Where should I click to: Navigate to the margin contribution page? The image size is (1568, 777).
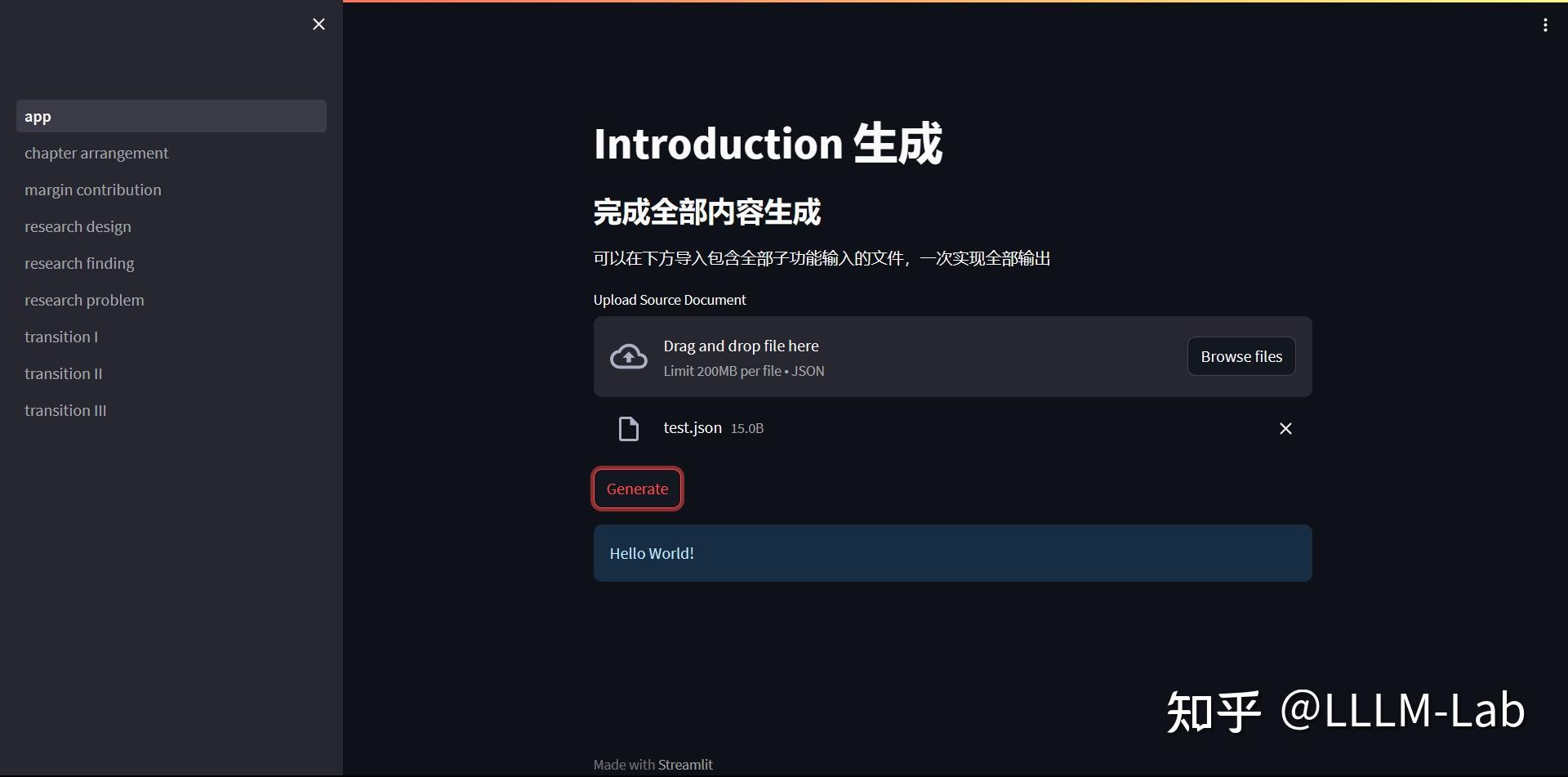tap(92, 190)
